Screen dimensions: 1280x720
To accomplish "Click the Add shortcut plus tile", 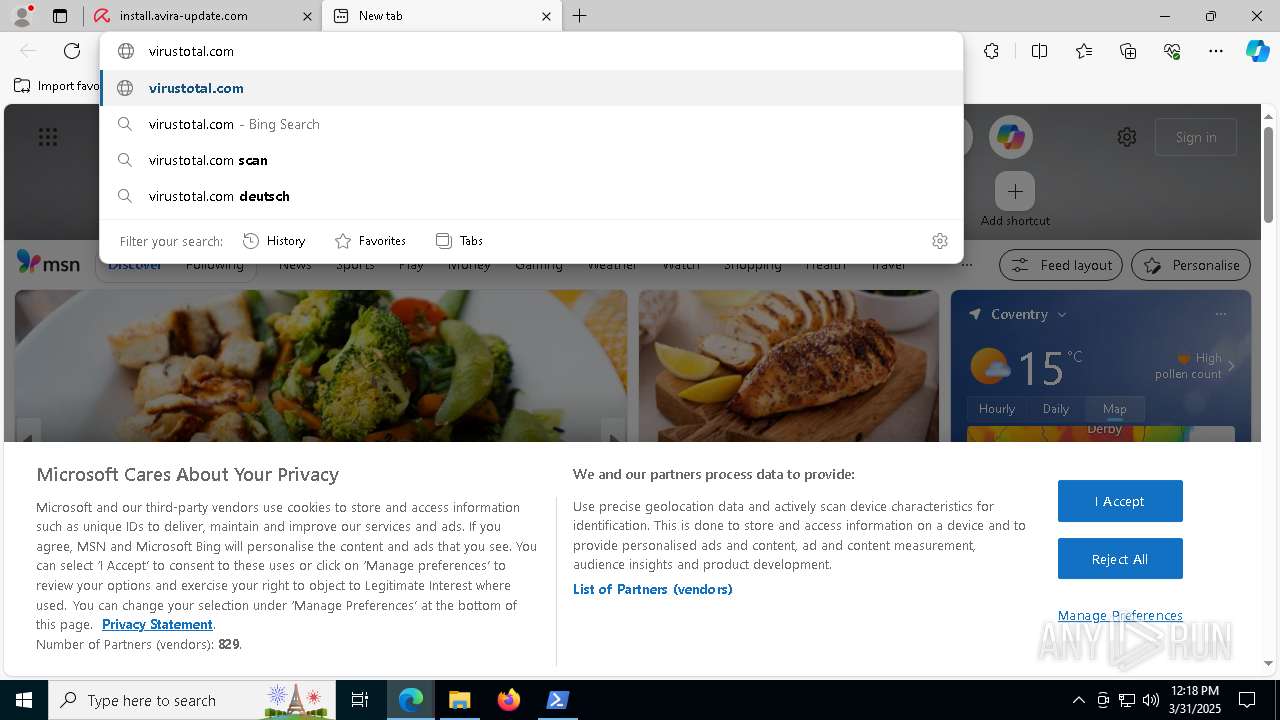I will click(x=1015, y=191).
